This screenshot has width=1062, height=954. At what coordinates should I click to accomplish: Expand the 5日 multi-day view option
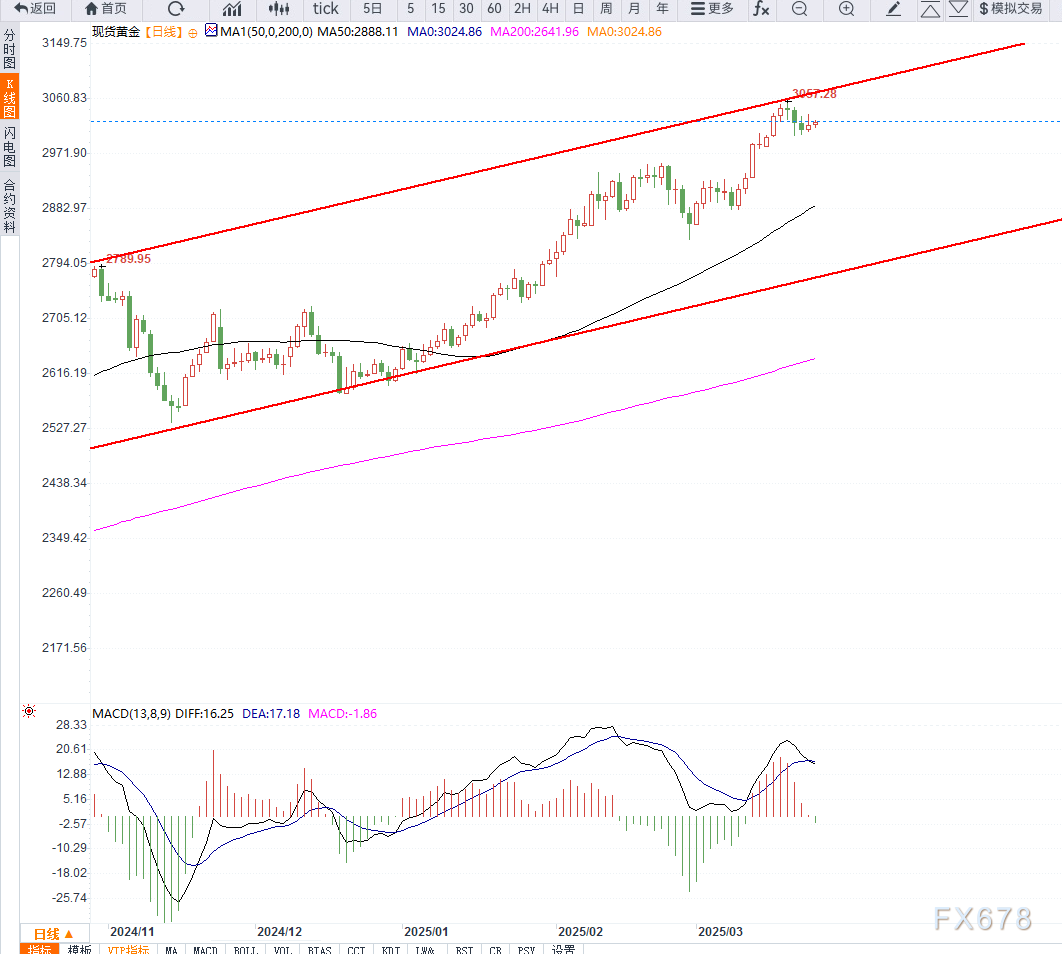click(372, 9)
